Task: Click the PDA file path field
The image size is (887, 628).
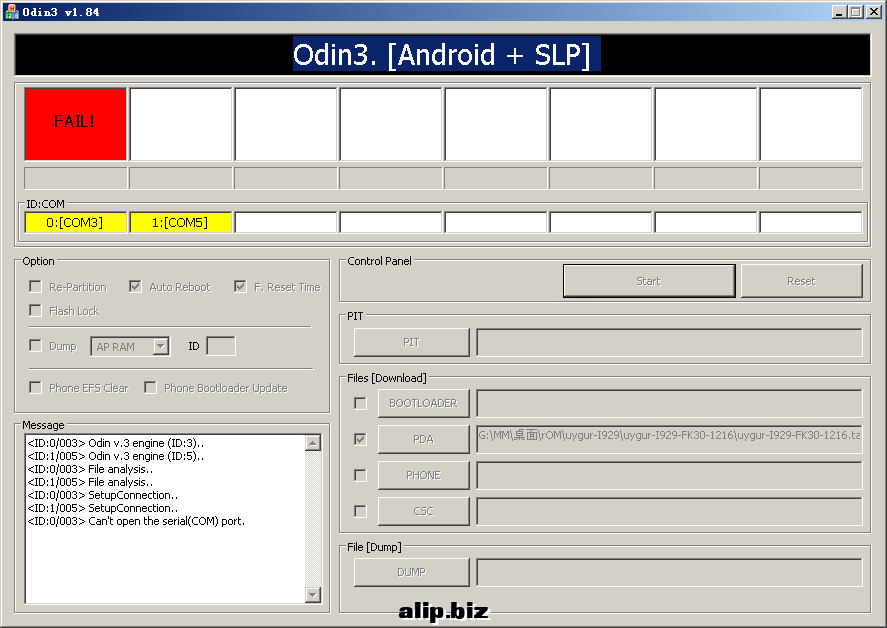Action: (x=669, y=440)
